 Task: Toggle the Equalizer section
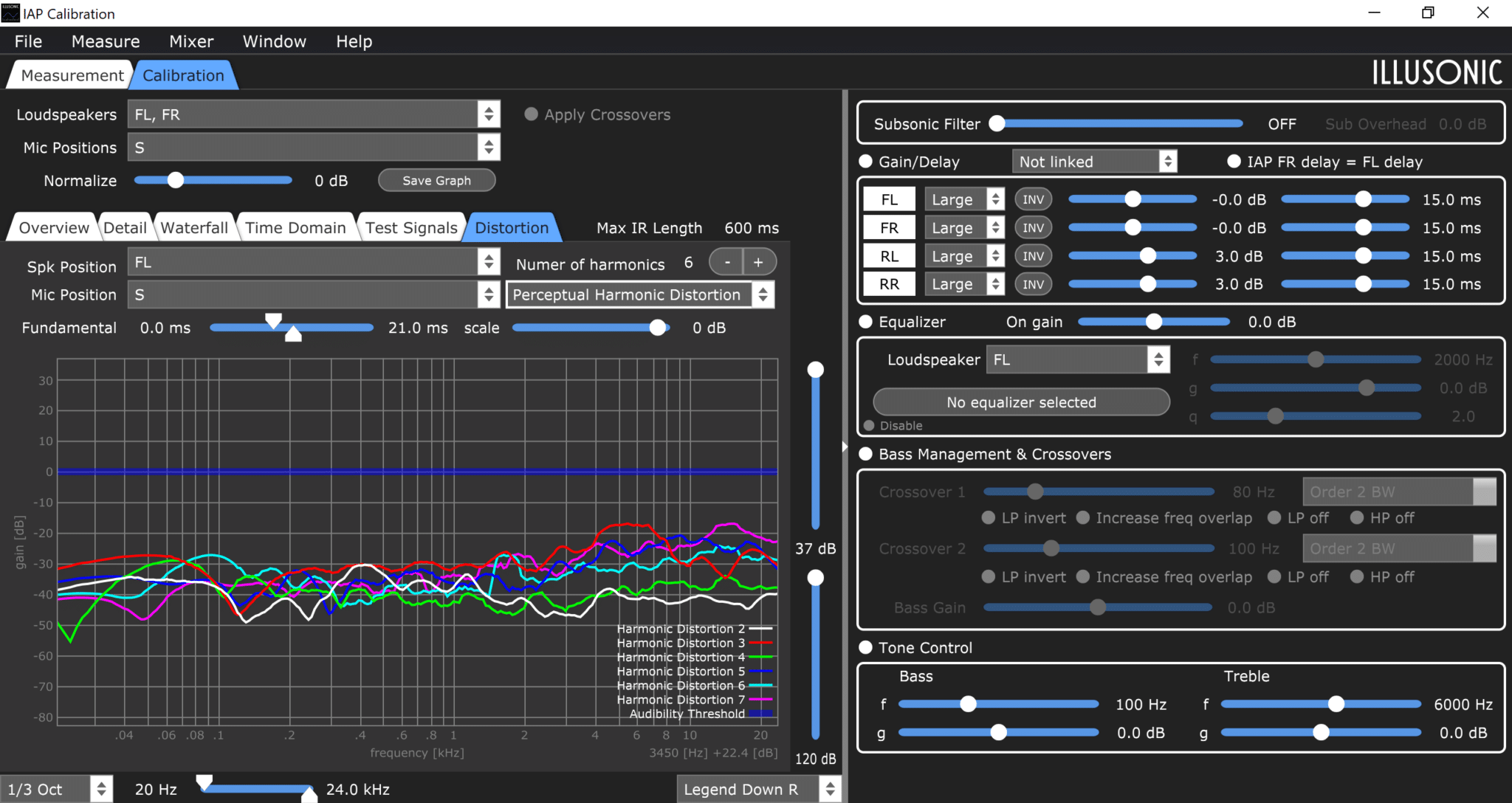pos(865,322)
